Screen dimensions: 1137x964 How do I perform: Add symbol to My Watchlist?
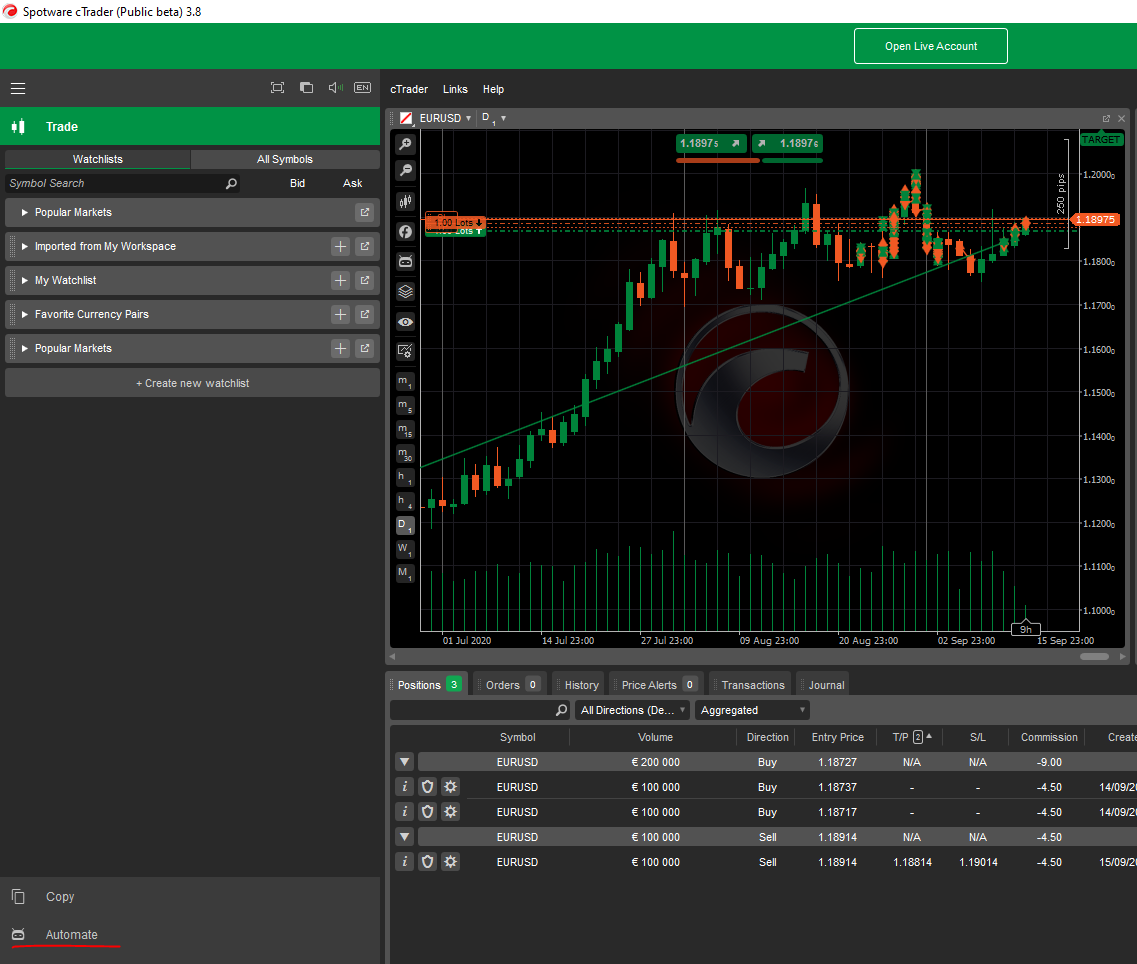coord(340,281)
